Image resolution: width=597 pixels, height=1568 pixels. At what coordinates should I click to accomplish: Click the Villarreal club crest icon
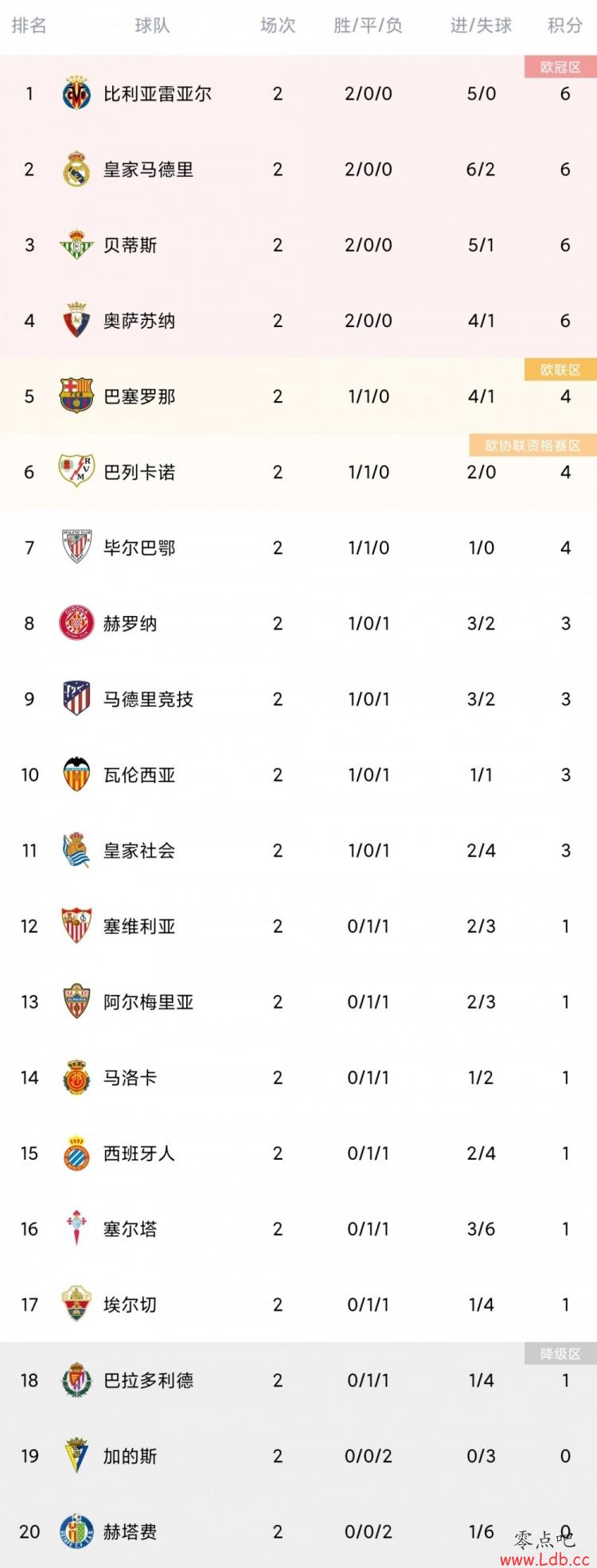[x=76, y=94]
